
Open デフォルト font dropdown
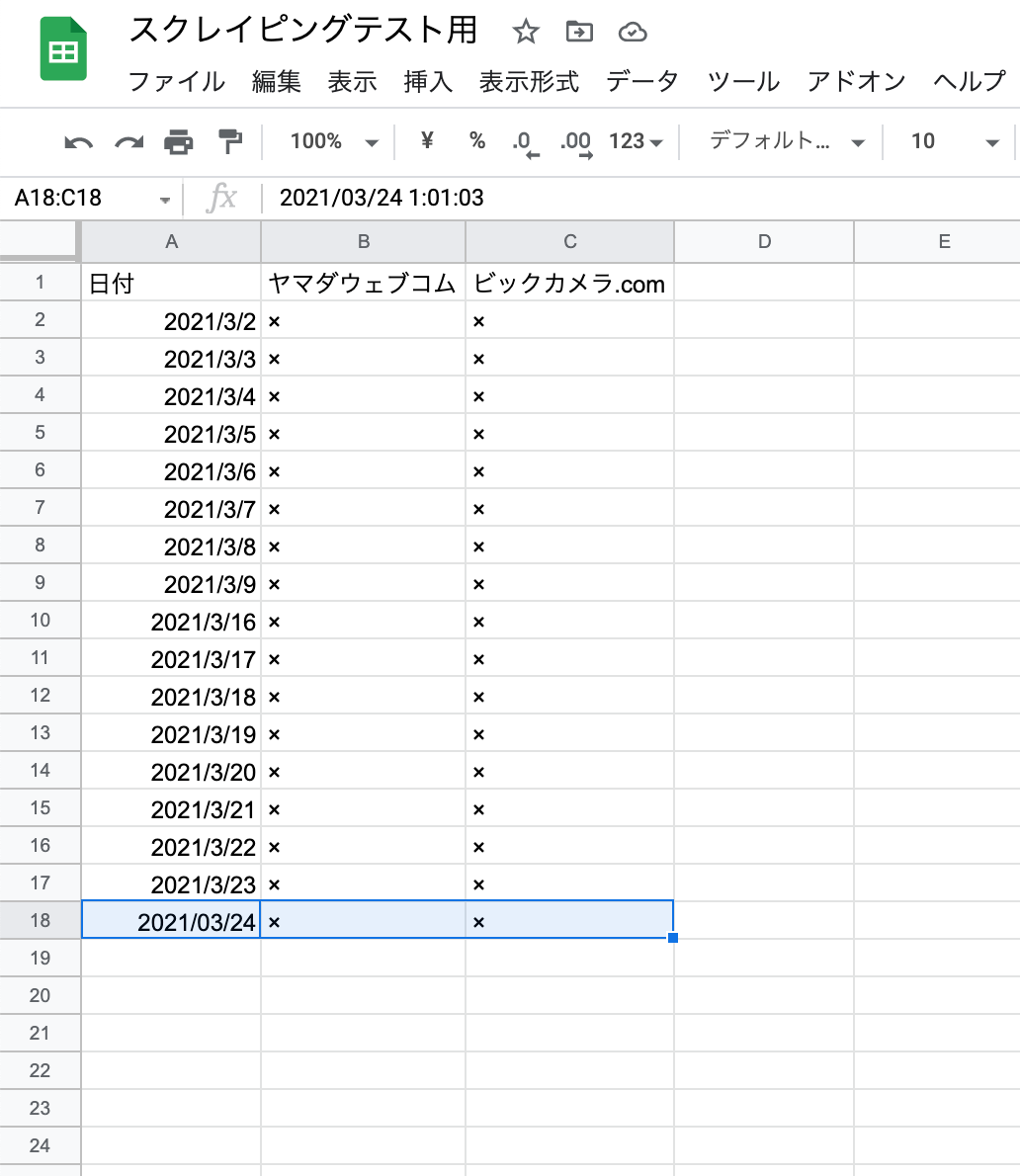[788, 141]
